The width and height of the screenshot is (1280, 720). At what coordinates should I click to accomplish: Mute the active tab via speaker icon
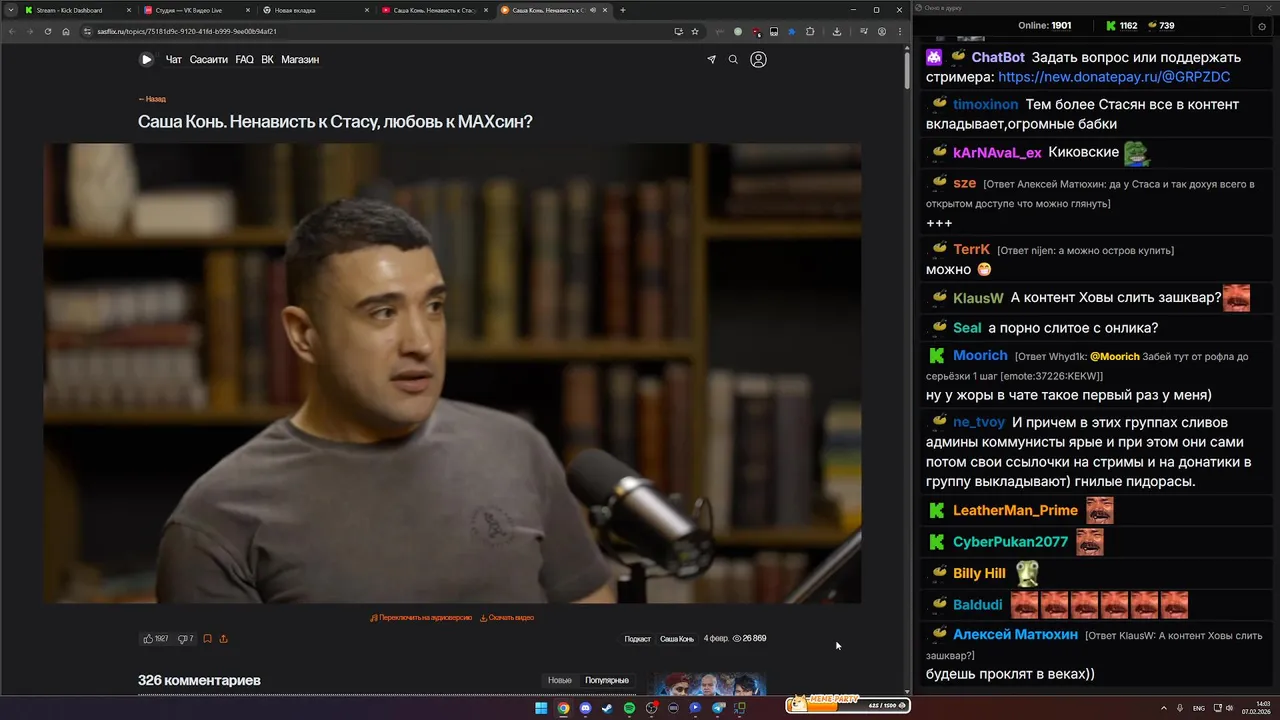593,10
